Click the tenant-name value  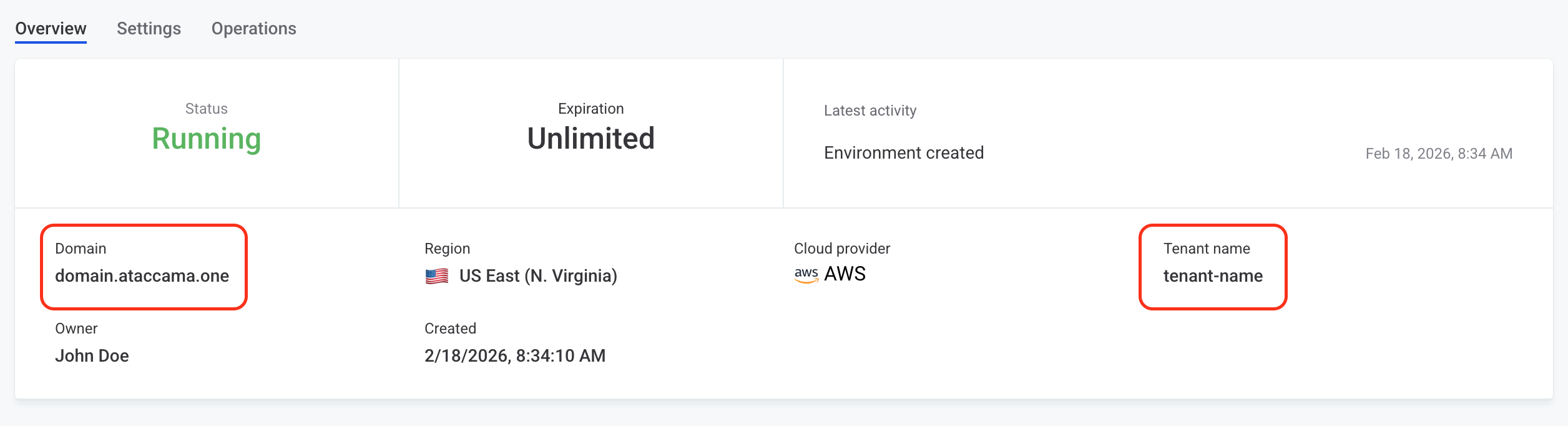point(1213,276)
